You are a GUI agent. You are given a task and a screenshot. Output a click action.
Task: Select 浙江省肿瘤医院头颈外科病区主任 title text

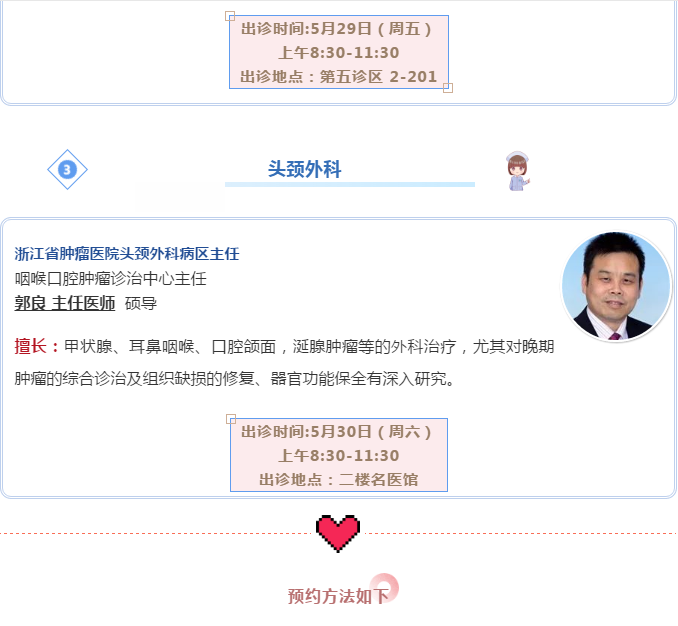click(127, 254)
